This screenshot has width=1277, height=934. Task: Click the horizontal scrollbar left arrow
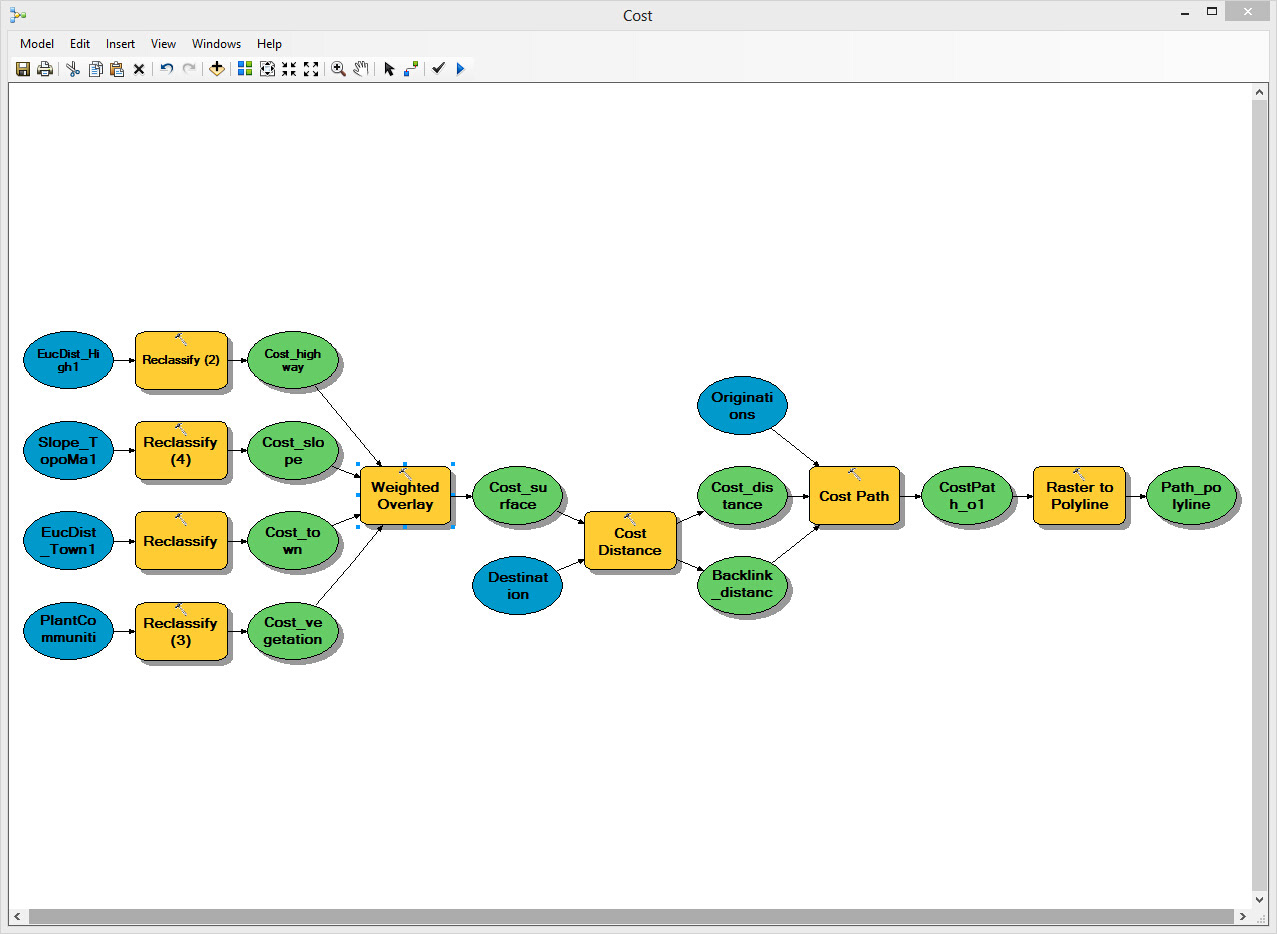[x=17, y=916]
